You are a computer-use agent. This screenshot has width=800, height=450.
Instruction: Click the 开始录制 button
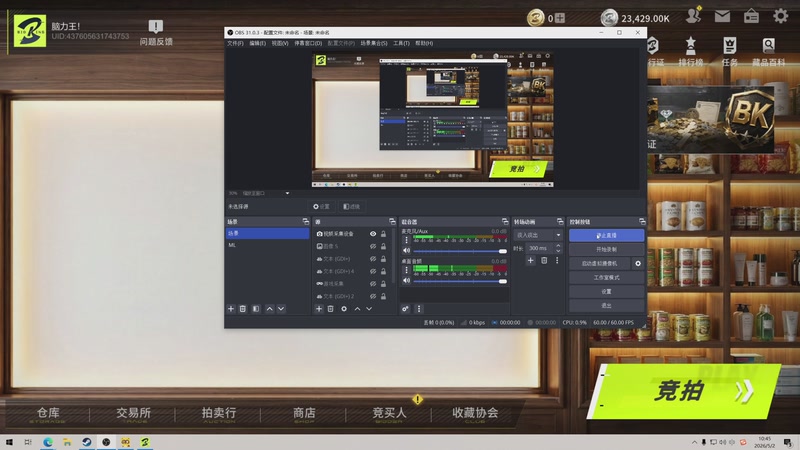(x=606, y=249)
